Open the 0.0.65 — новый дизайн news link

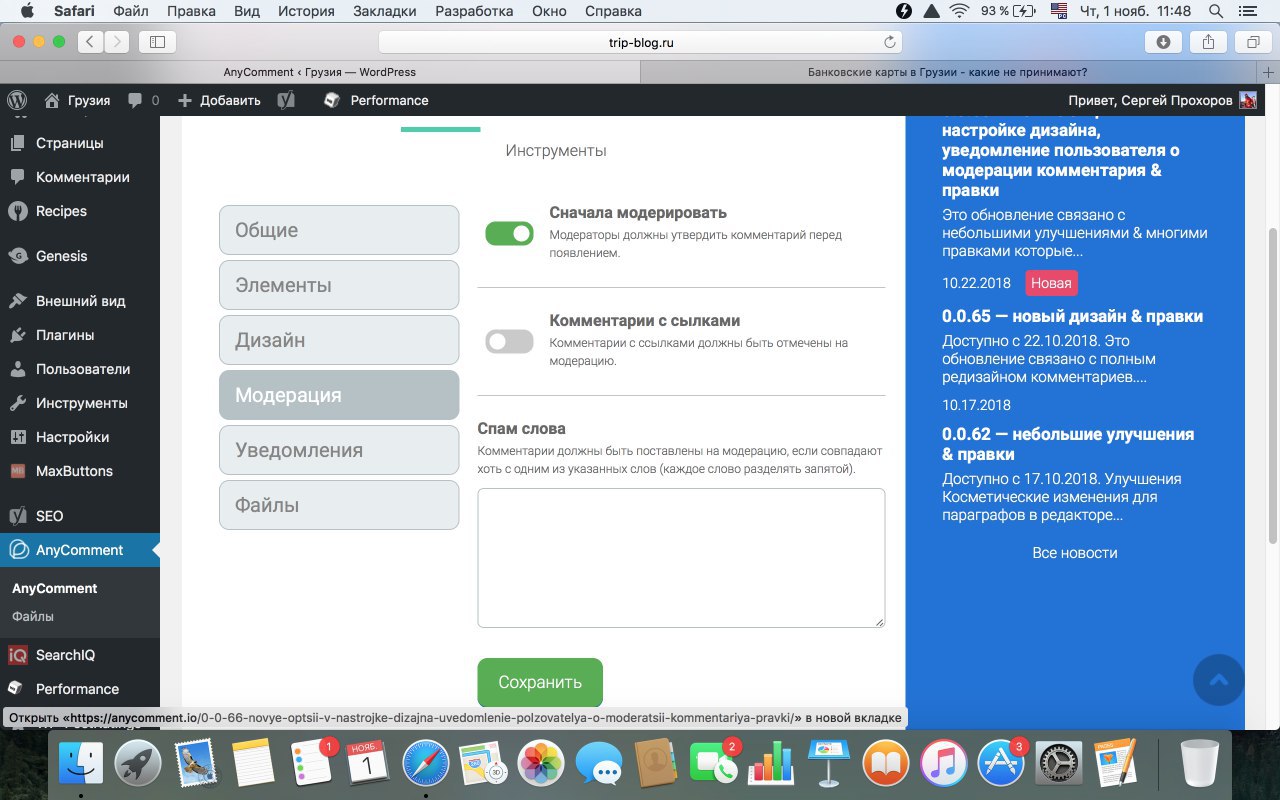tap(1072, 316)
